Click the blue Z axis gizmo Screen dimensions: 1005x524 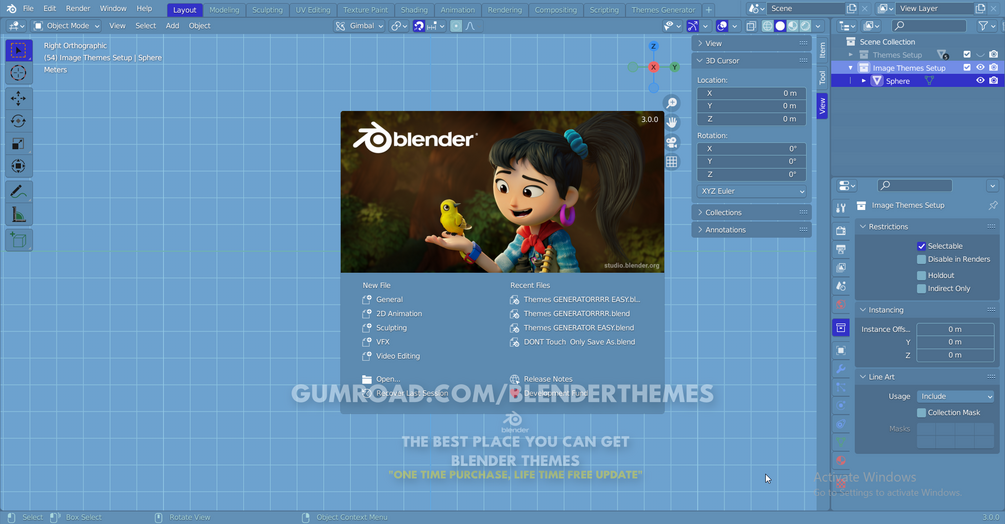pyautogui.click(x=653, y=46)
